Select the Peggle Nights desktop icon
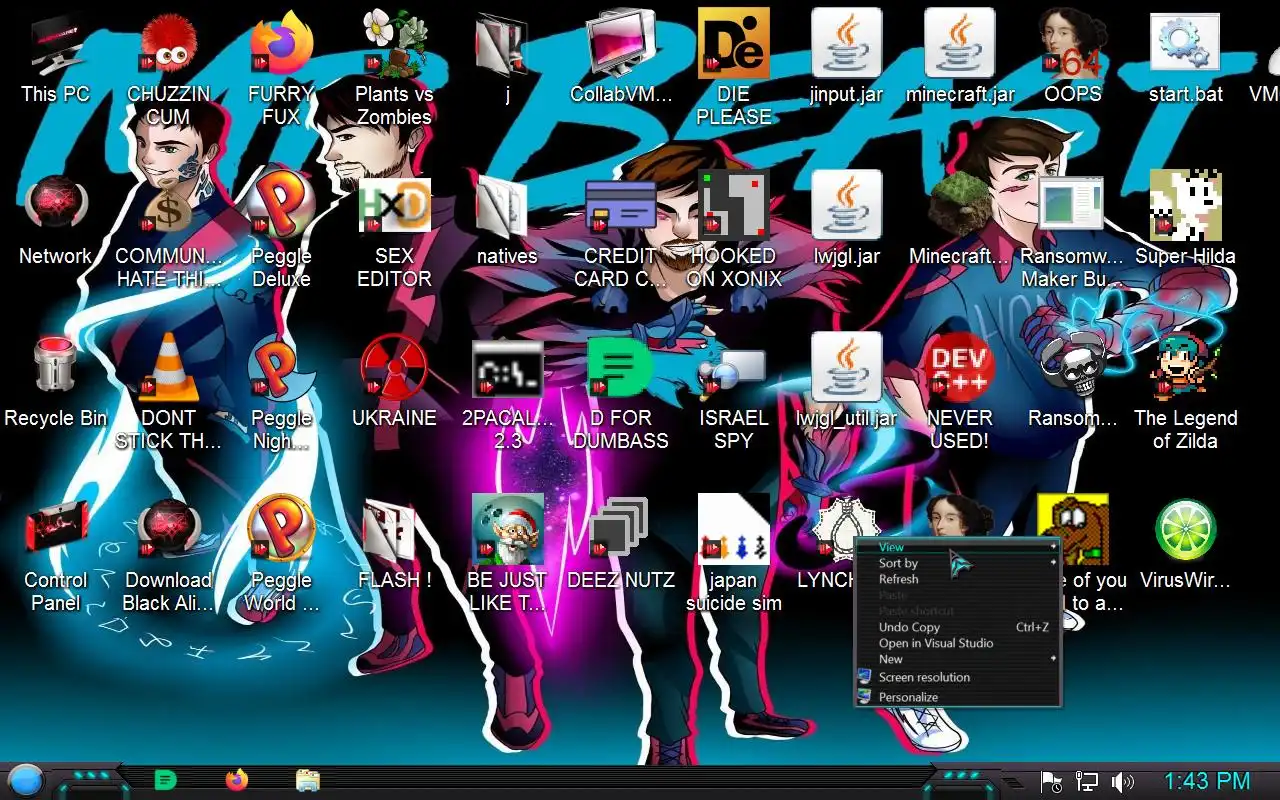This screenshot has width=1280, height=800. coord(281,368)
